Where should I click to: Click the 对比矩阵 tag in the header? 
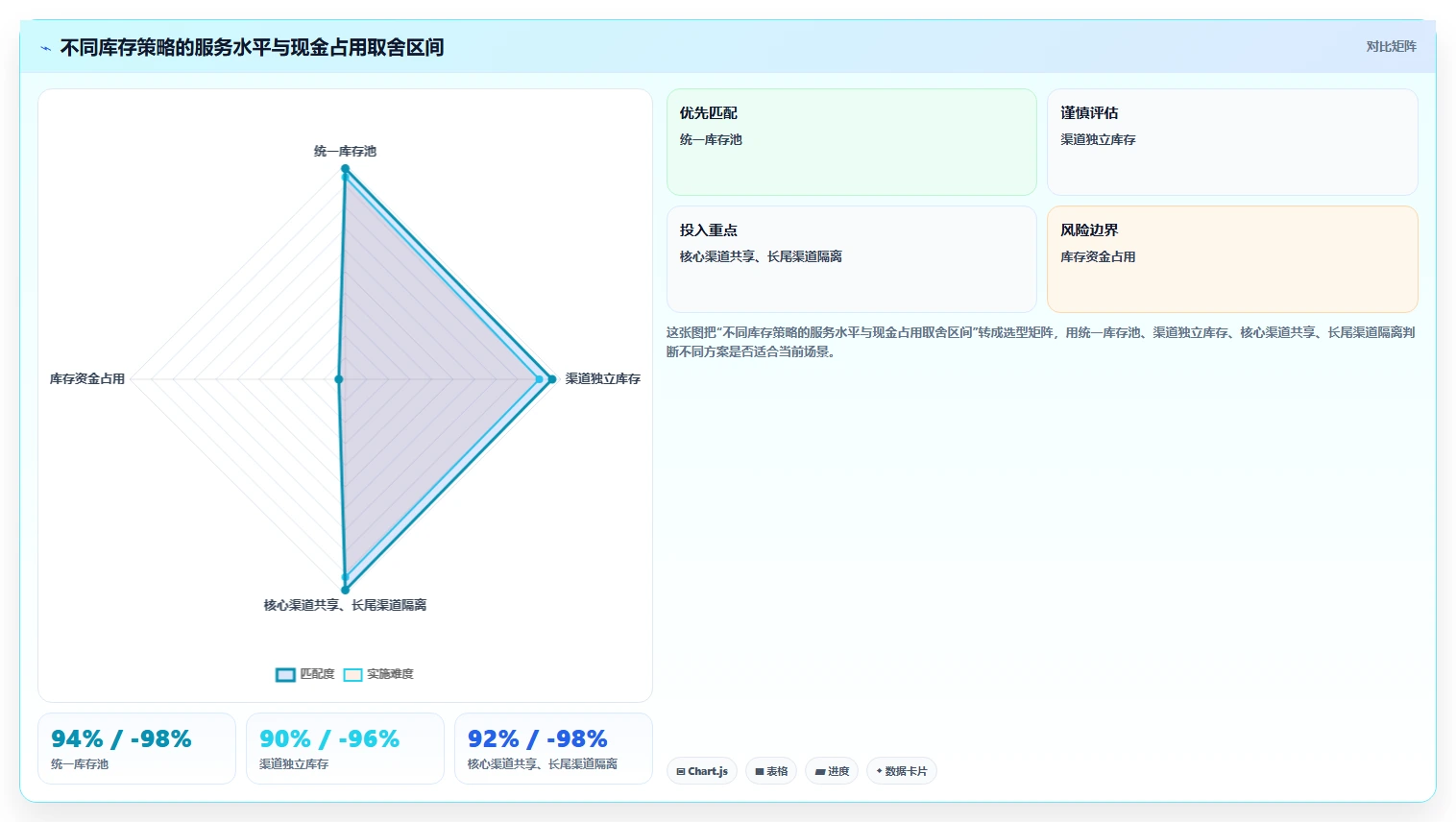(x=1391, y=46)
